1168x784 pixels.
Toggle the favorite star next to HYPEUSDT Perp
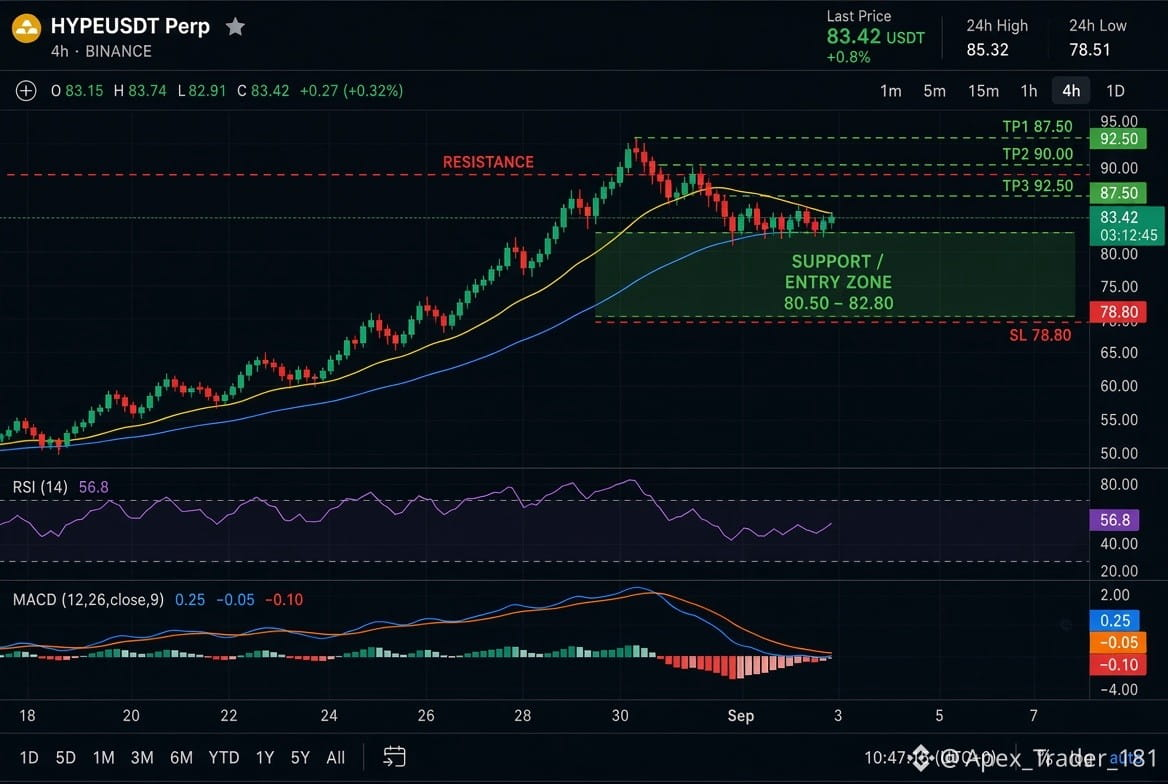click(x=235, y=27)
